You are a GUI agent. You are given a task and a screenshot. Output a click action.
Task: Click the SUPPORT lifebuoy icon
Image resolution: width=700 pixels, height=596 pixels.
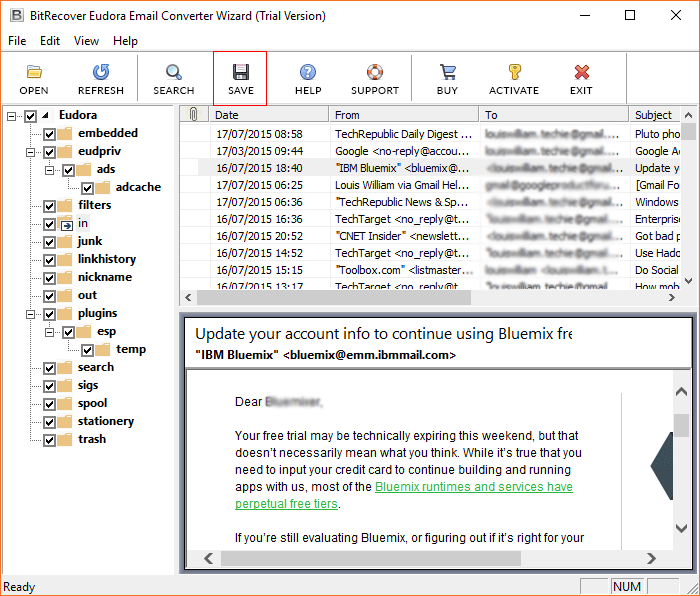tap(375, 72)
